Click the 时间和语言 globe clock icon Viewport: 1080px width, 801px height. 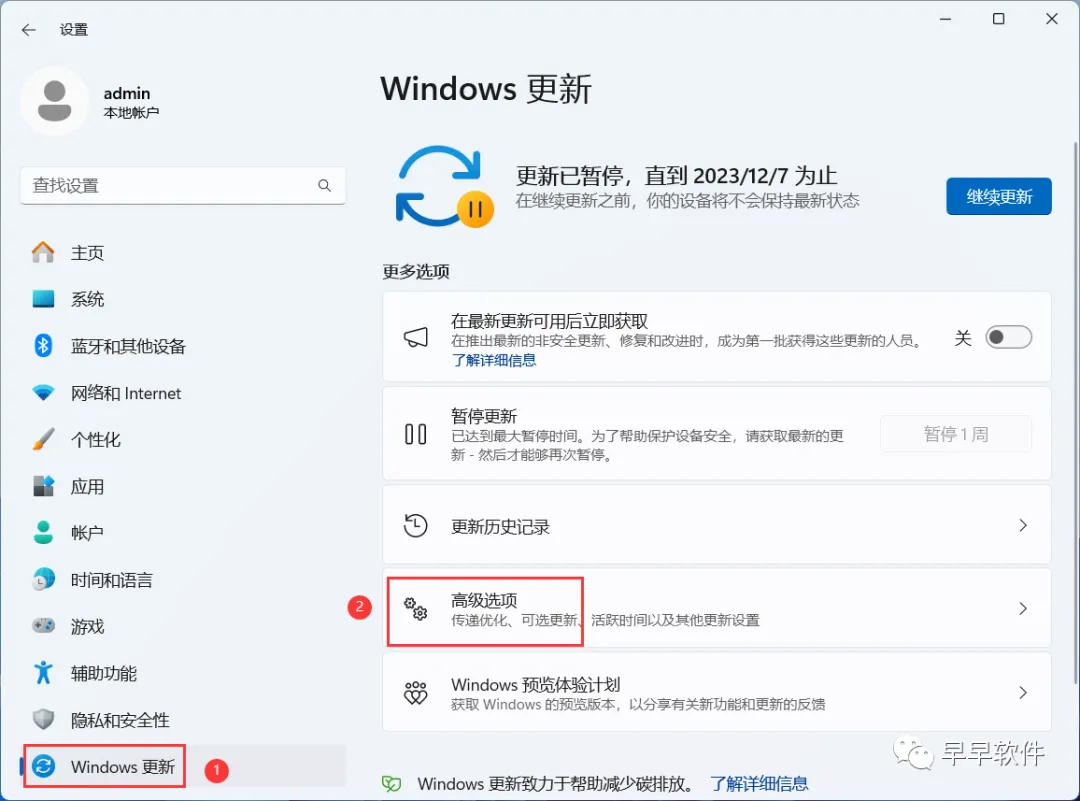43,580
